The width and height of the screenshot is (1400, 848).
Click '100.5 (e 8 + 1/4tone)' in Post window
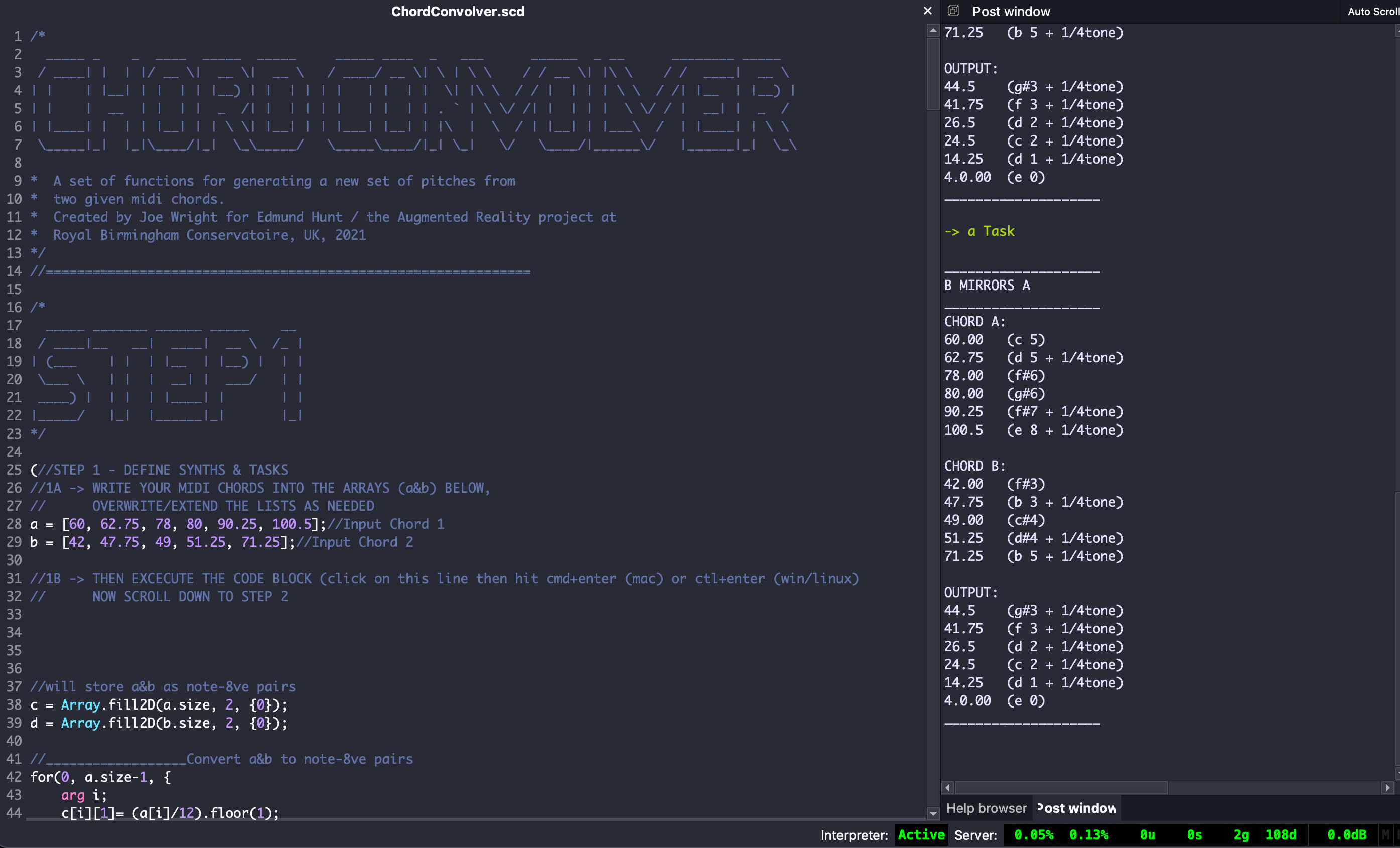[1034, 430]
